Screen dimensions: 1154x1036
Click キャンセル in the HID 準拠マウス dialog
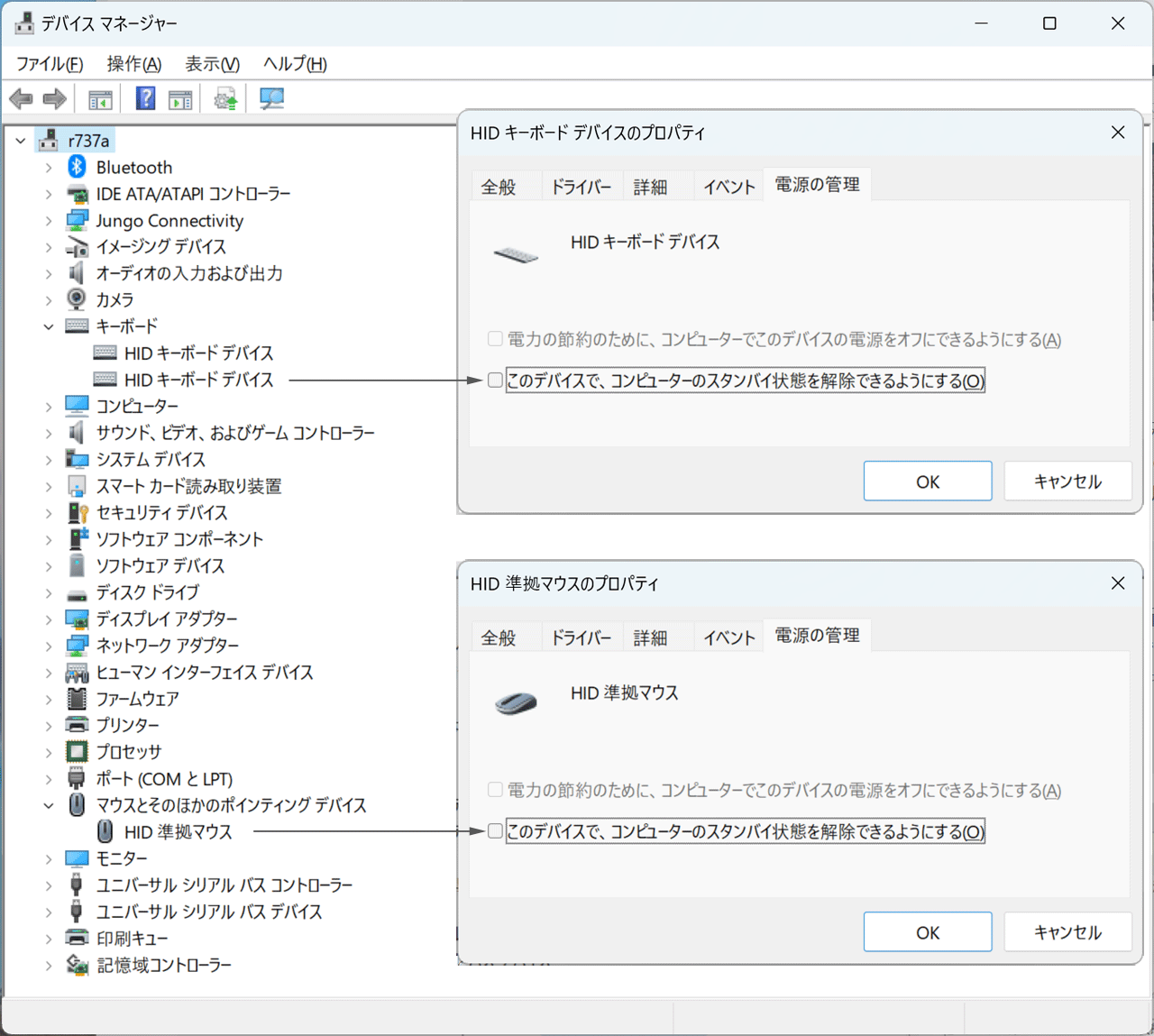(x=1067, y=932)
